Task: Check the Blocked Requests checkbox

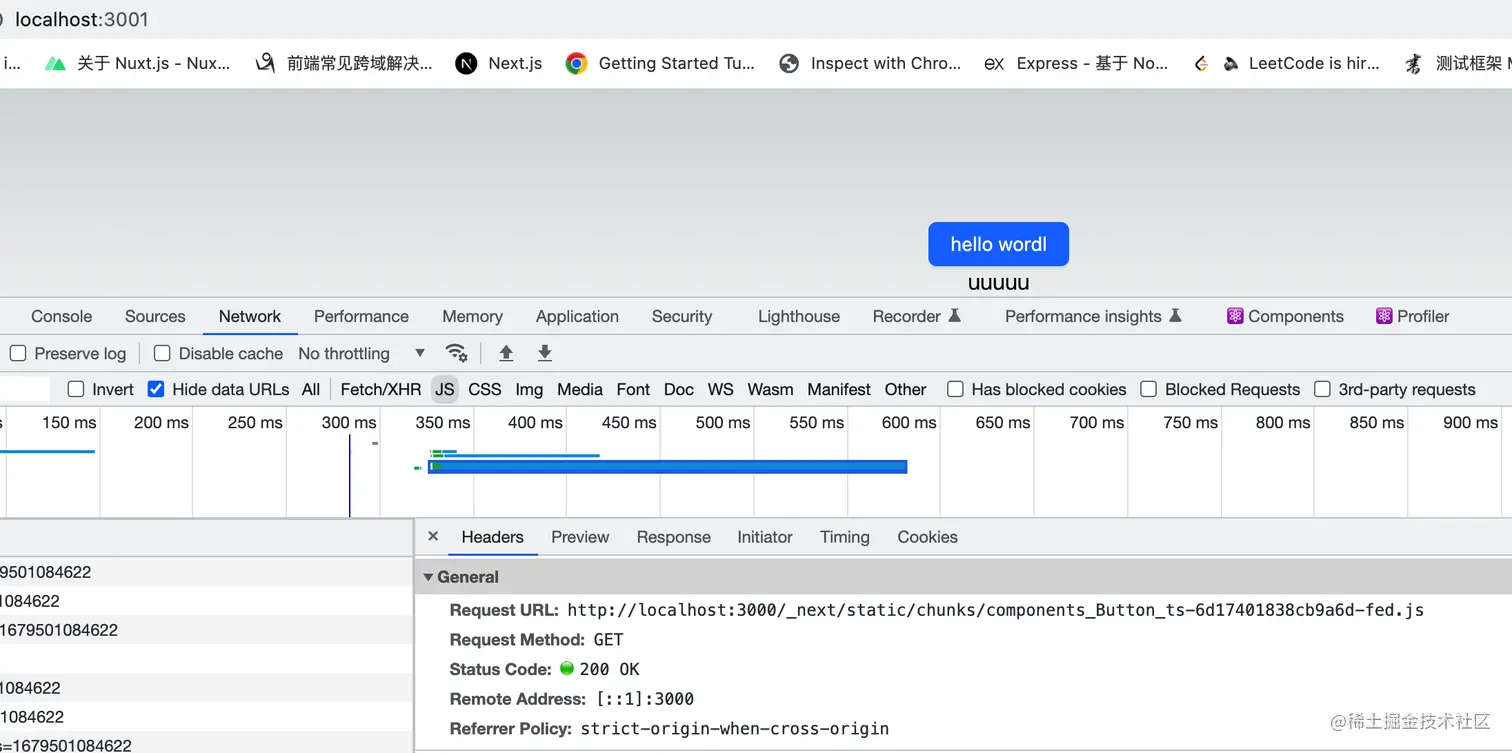Action: [1149, 389]
